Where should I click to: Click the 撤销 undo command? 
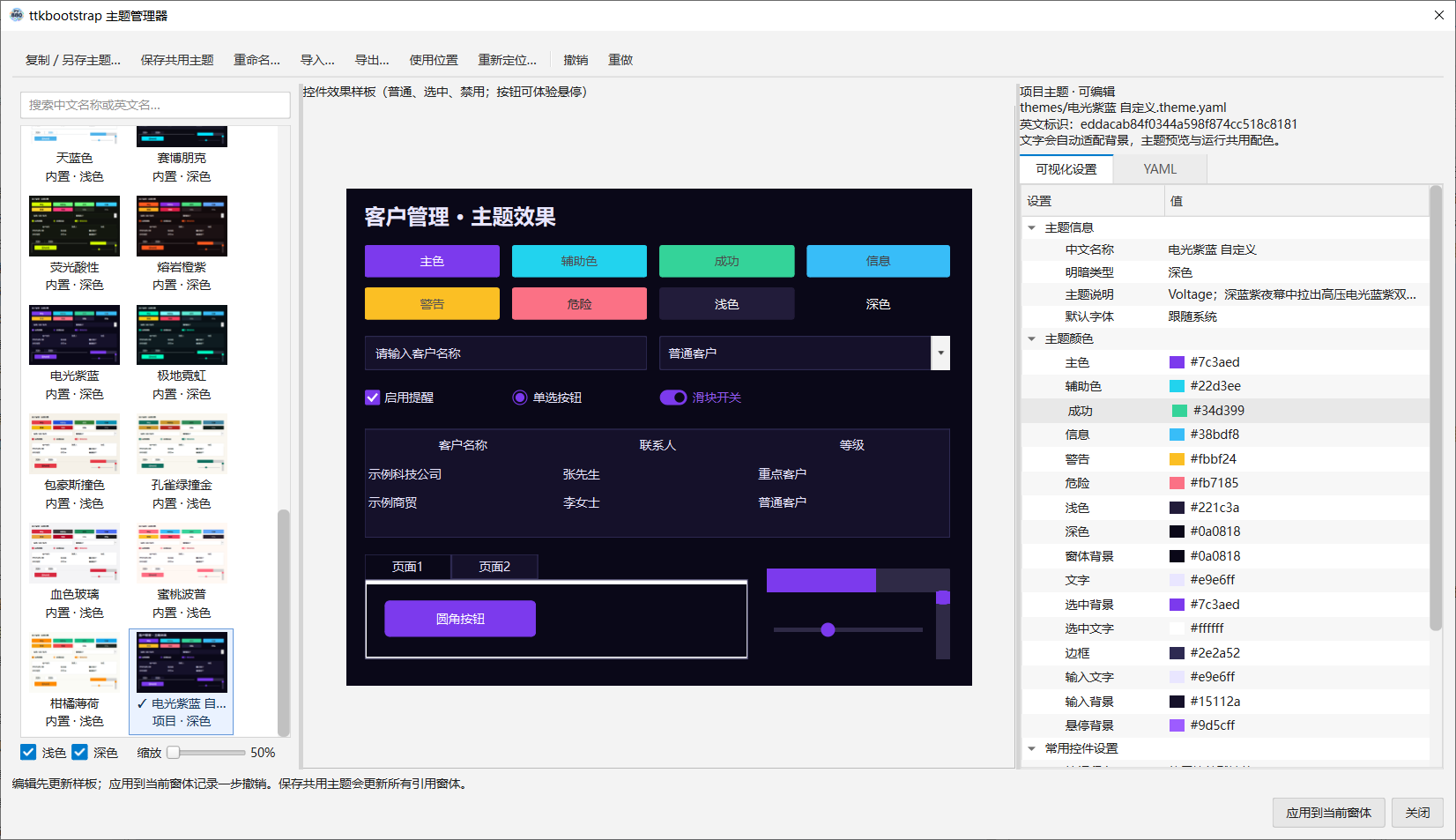pos(576,60)
